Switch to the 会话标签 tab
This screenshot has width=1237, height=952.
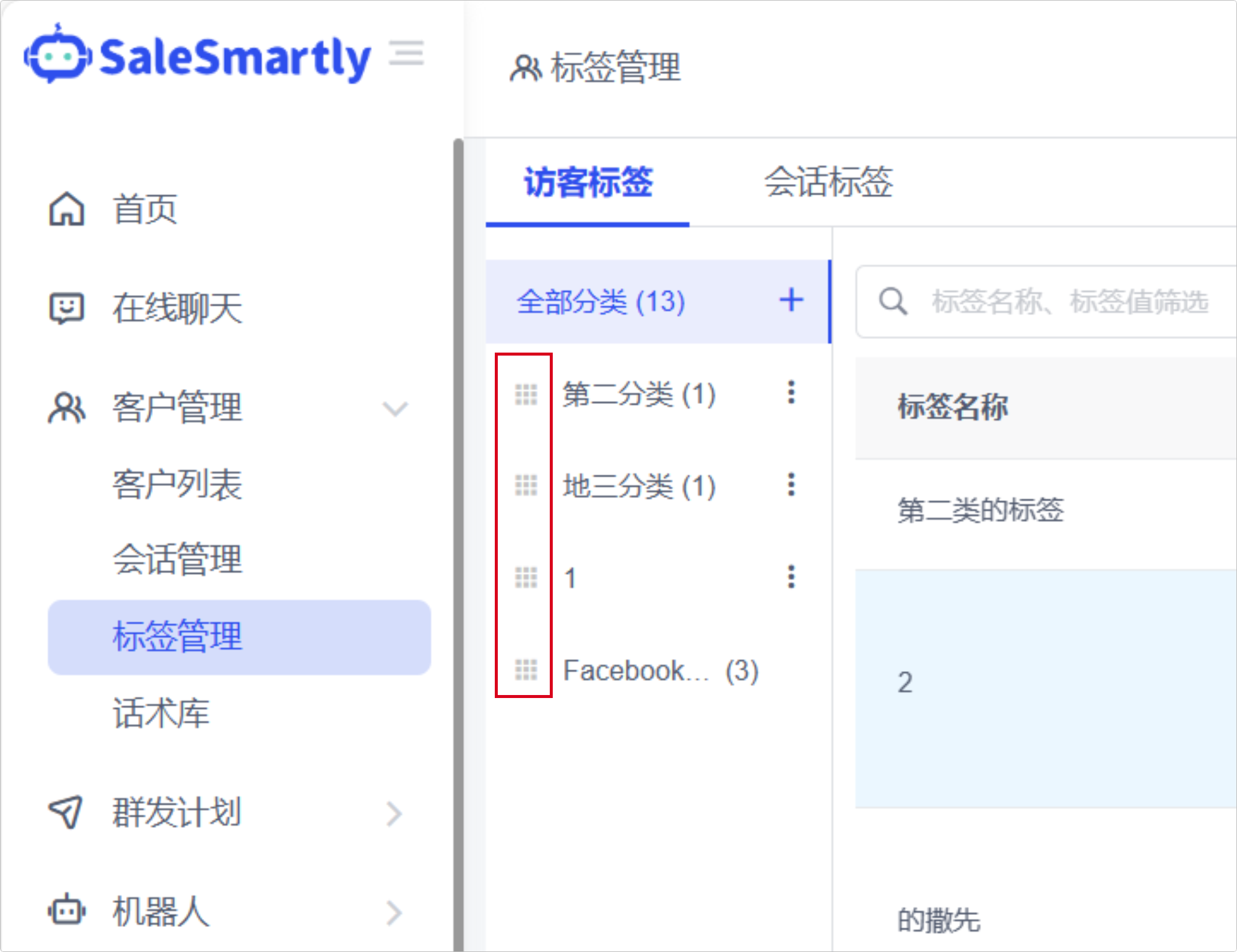pos(828,182)
